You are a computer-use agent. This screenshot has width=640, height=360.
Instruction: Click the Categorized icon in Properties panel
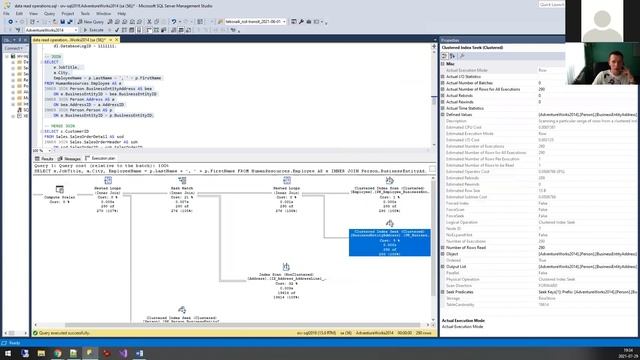pos(444,56)
